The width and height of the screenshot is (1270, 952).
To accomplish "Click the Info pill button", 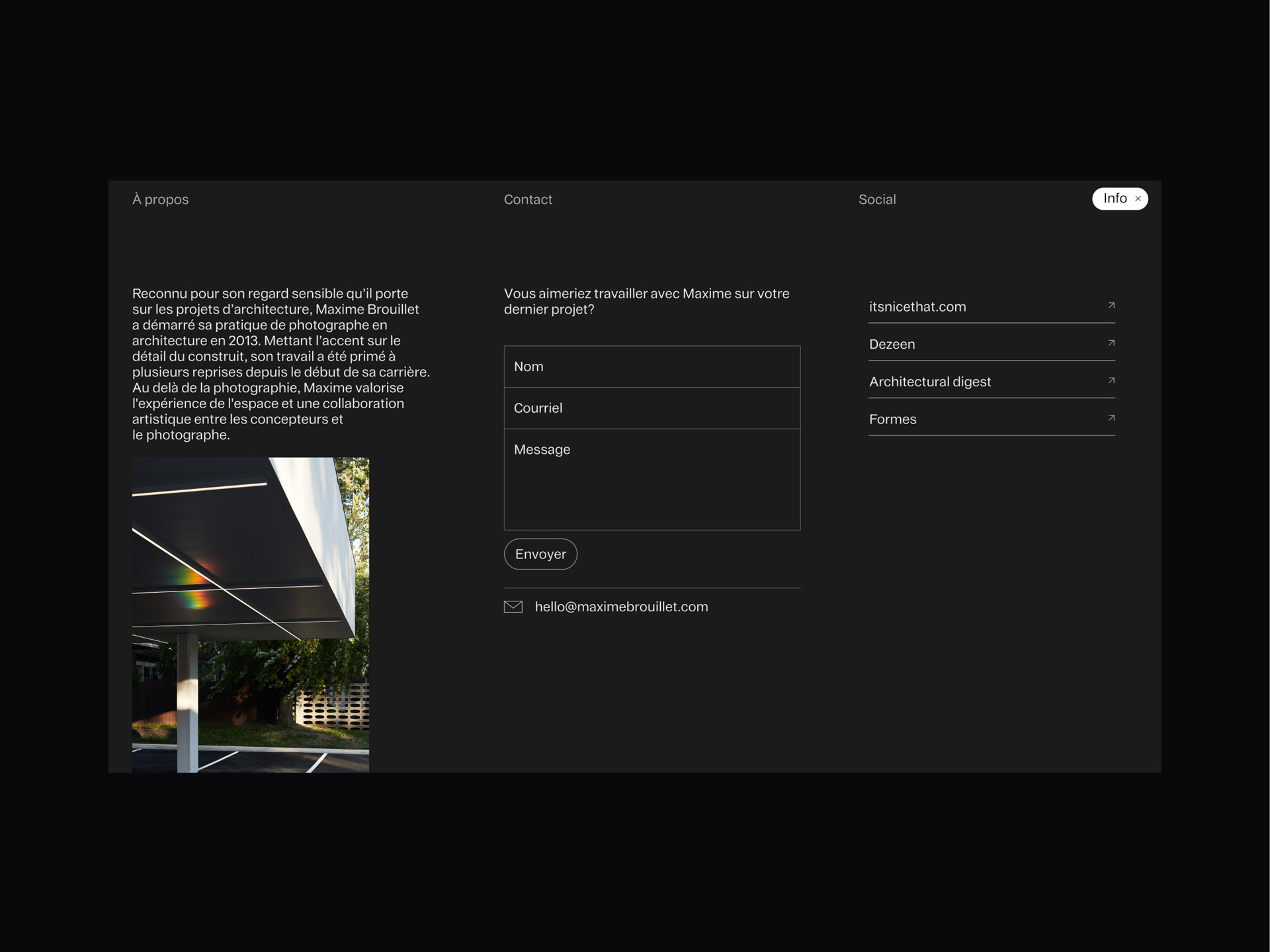I will [x=1115, y=198].
